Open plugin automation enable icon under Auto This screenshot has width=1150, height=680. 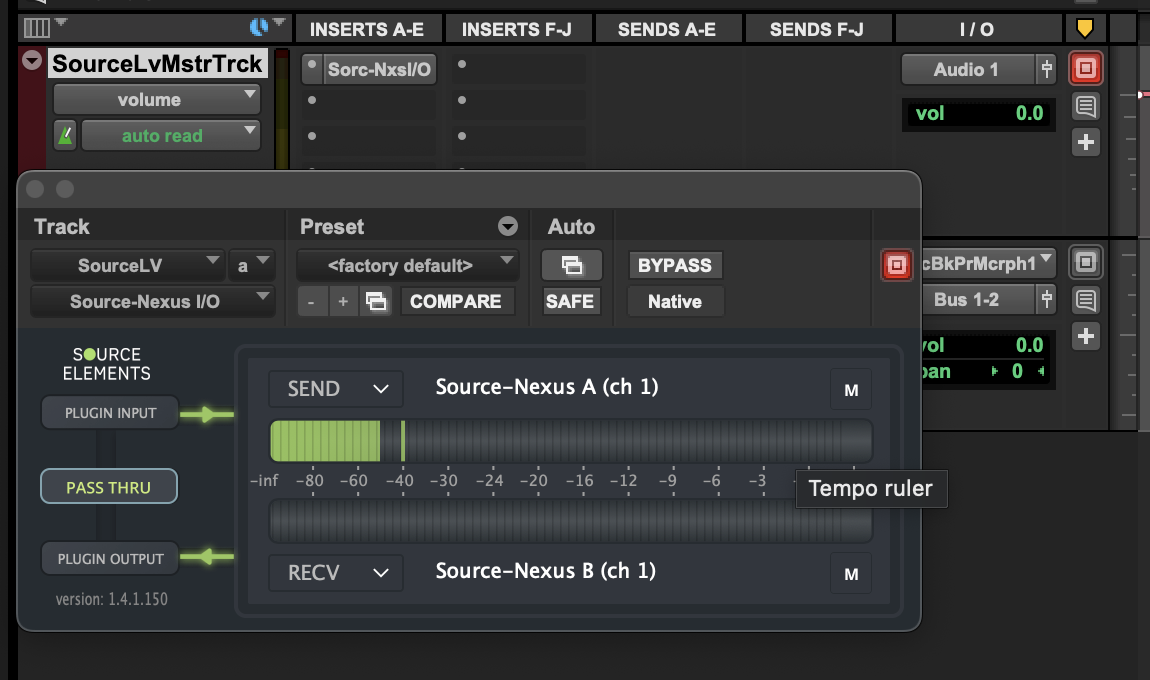[571, 266]
